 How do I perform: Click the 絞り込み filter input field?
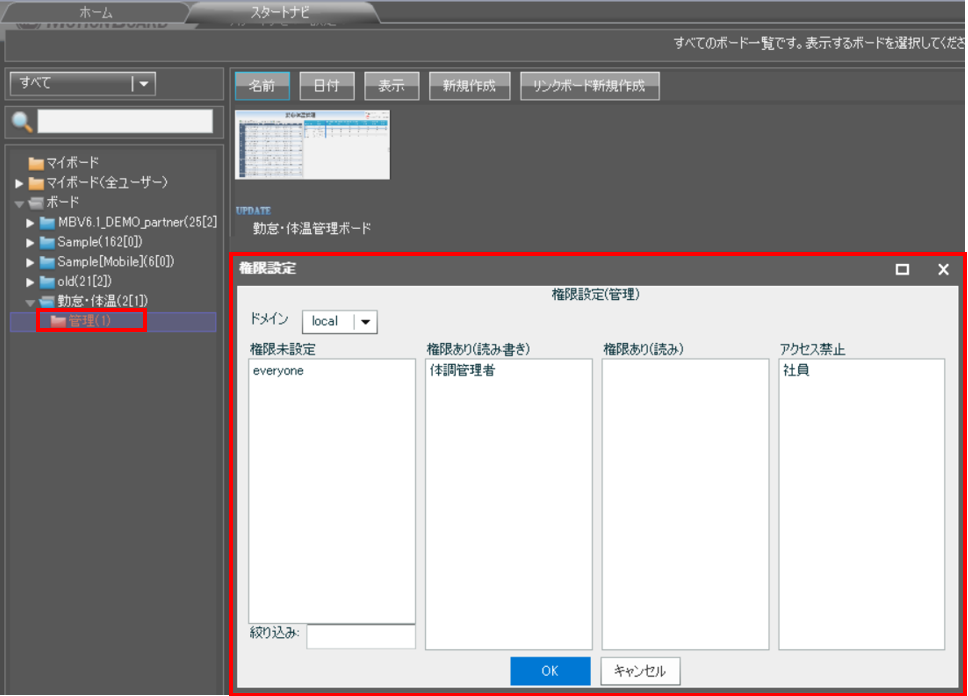point(360,636)
